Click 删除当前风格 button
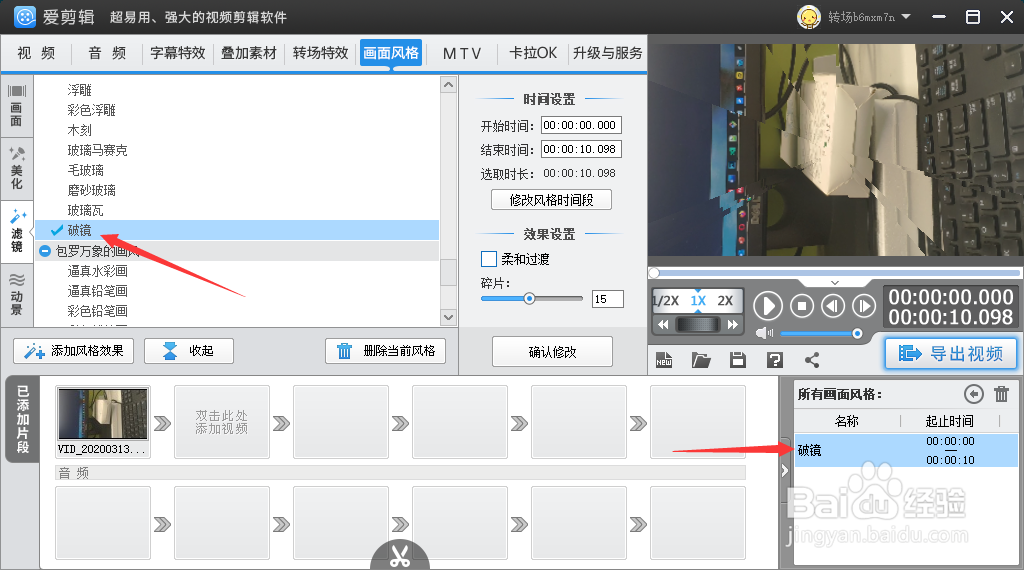 coord(385,351)
